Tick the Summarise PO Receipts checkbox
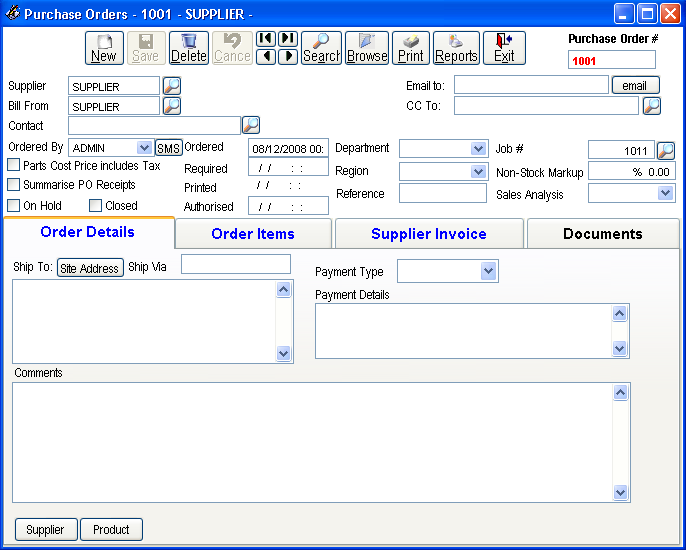 [x=14, y=185]
